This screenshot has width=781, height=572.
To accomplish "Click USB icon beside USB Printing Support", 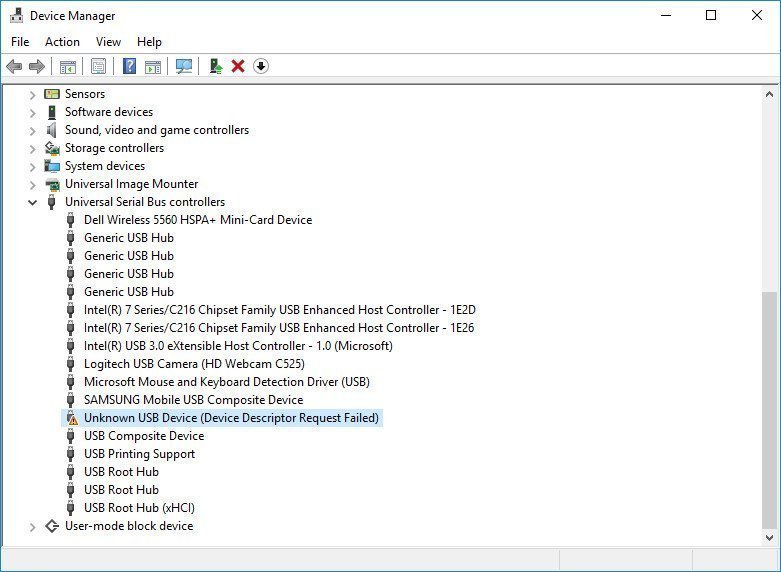I will (71, 454).
